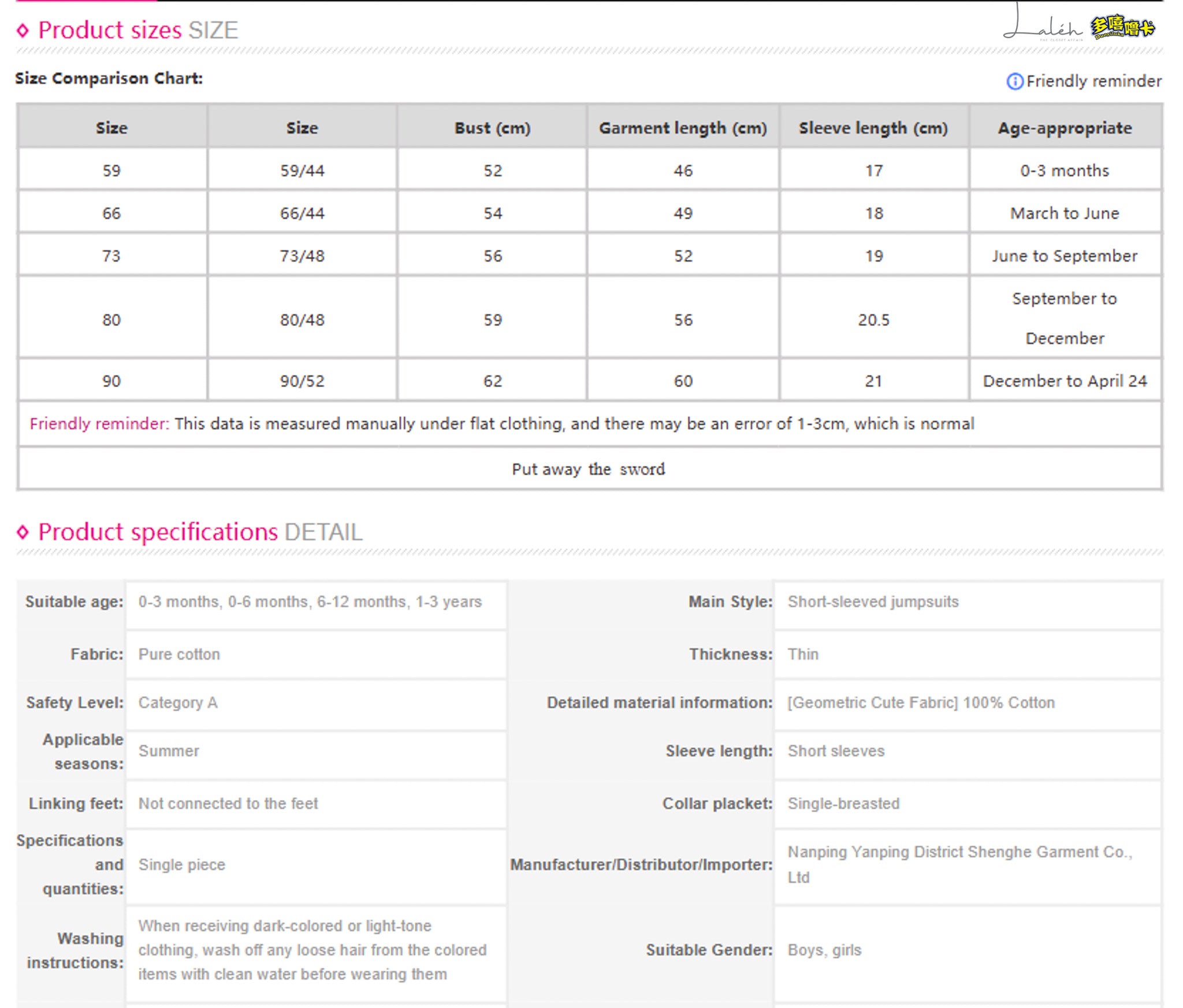
Task: Select the 'September to December' age cell
Action: pos(1065,318)
